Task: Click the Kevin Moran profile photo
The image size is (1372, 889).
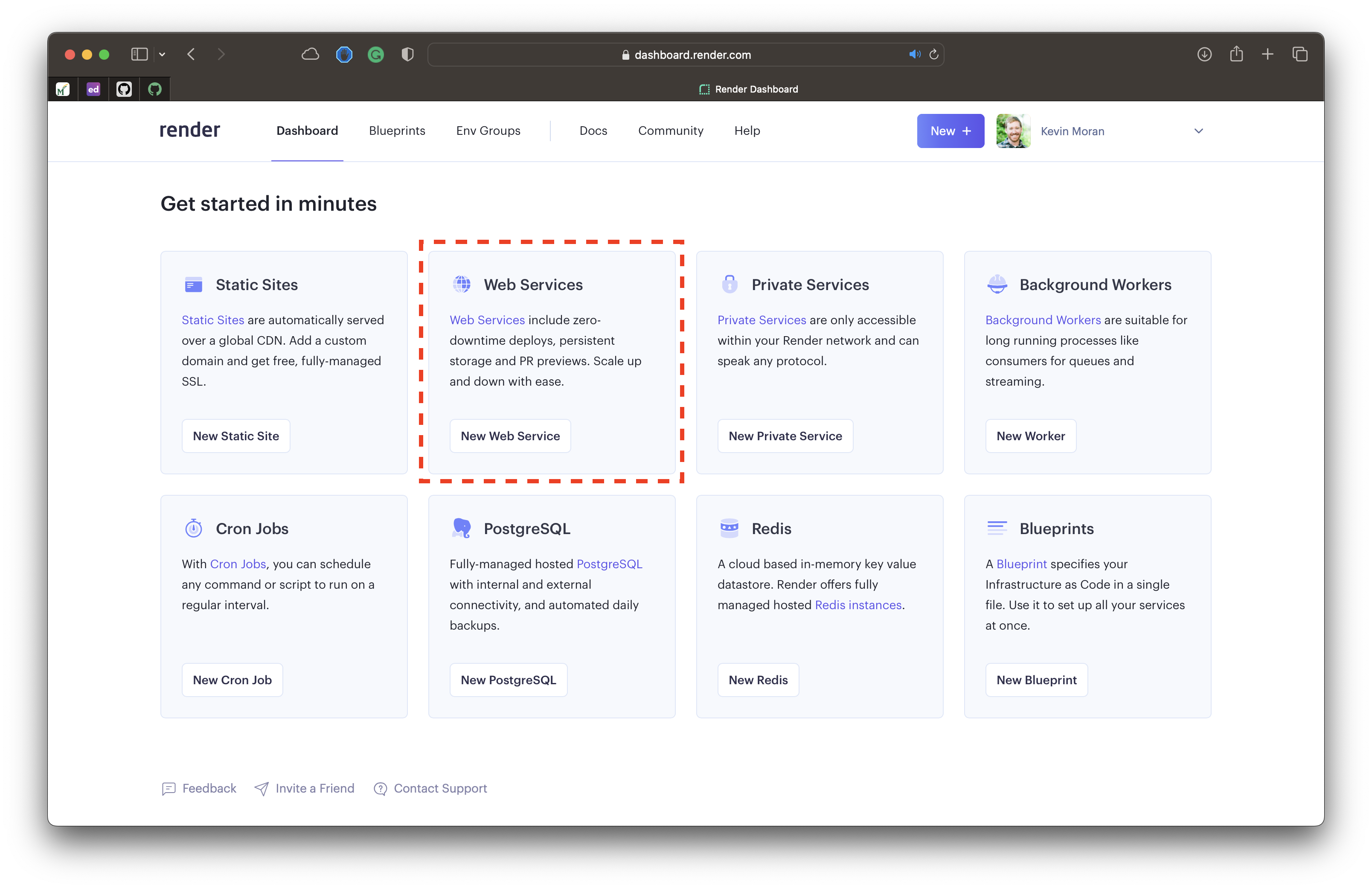Action: click(1014, 131)
